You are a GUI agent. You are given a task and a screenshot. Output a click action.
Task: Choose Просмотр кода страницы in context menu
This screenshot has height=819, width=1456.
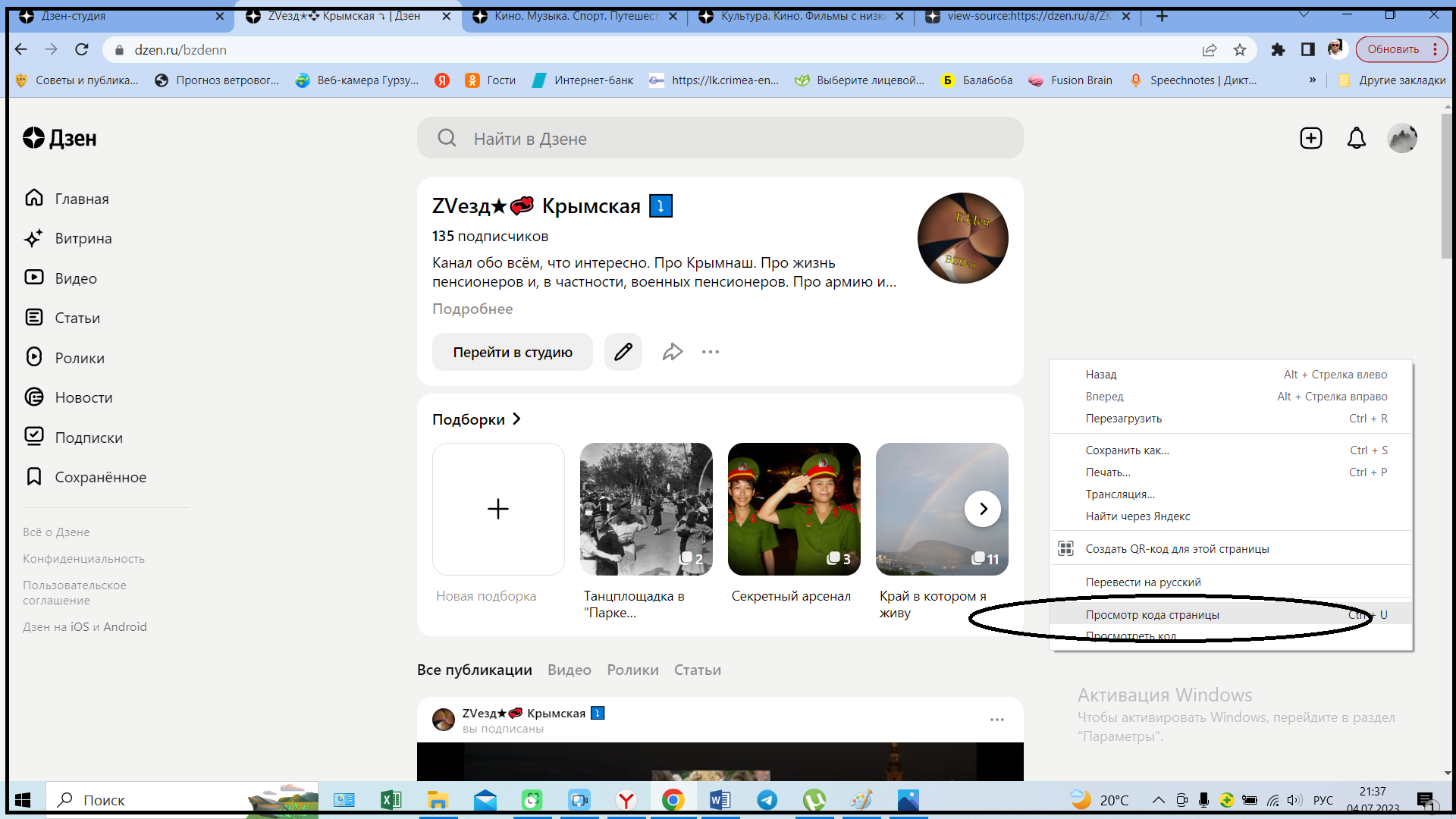tap(1231, 614)
